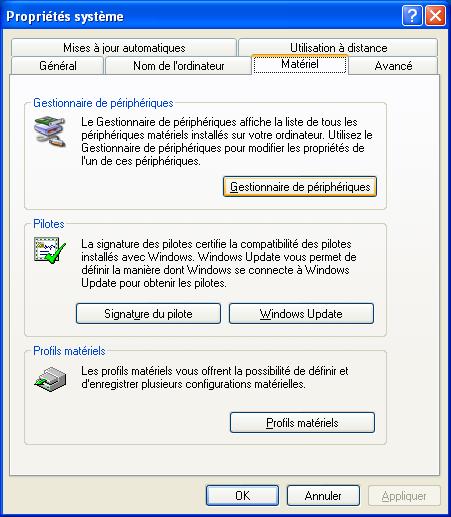The width and height of the screenshot is (451, 517).
Task: Click the Gestionnaire de périphériques group heading
Action: click(x=103, y=103)
